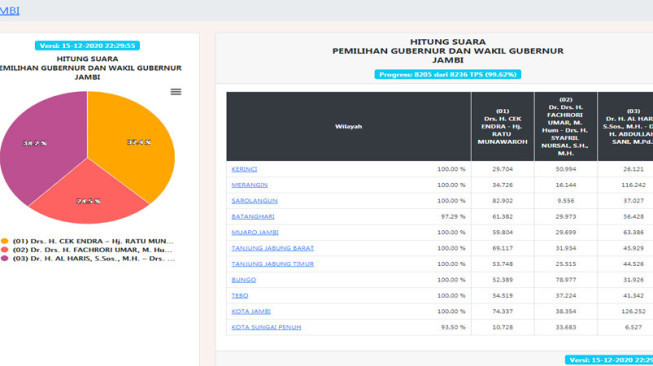
Task: Click the KERINCI value 29.704
Action: coord(503,169)
